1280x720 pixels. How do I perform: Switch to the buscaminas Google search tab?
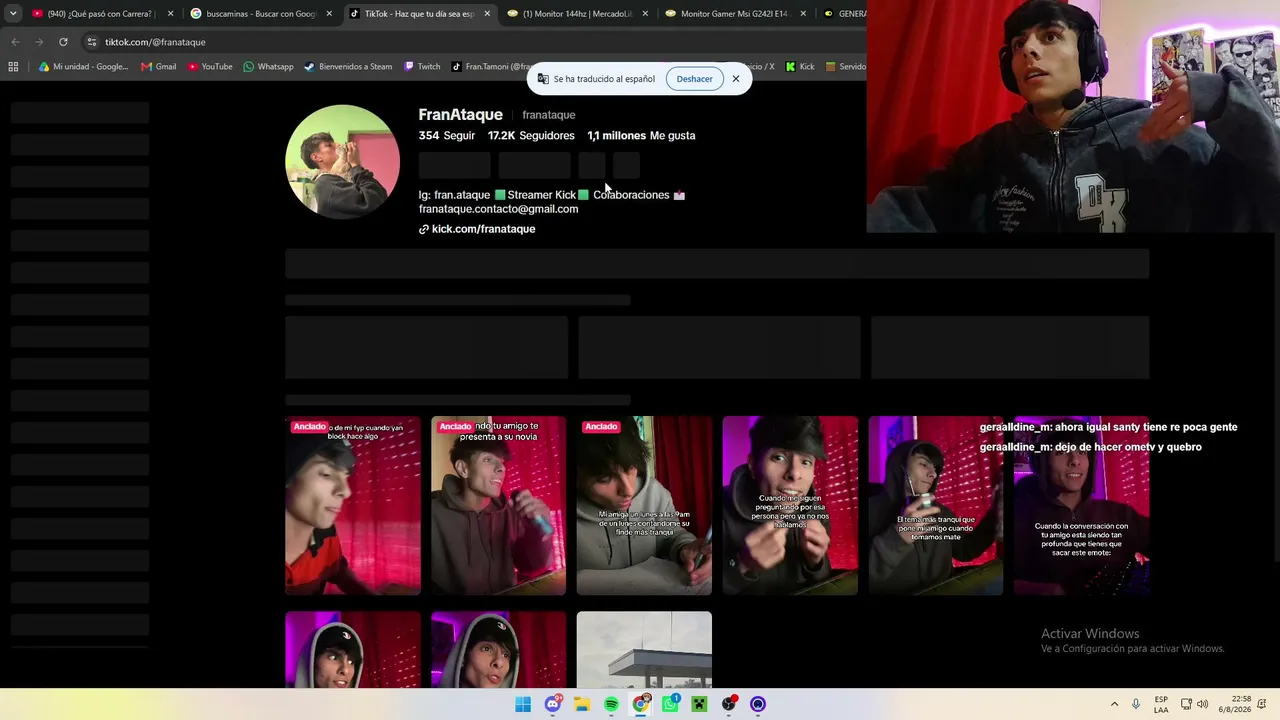(261, 14)
